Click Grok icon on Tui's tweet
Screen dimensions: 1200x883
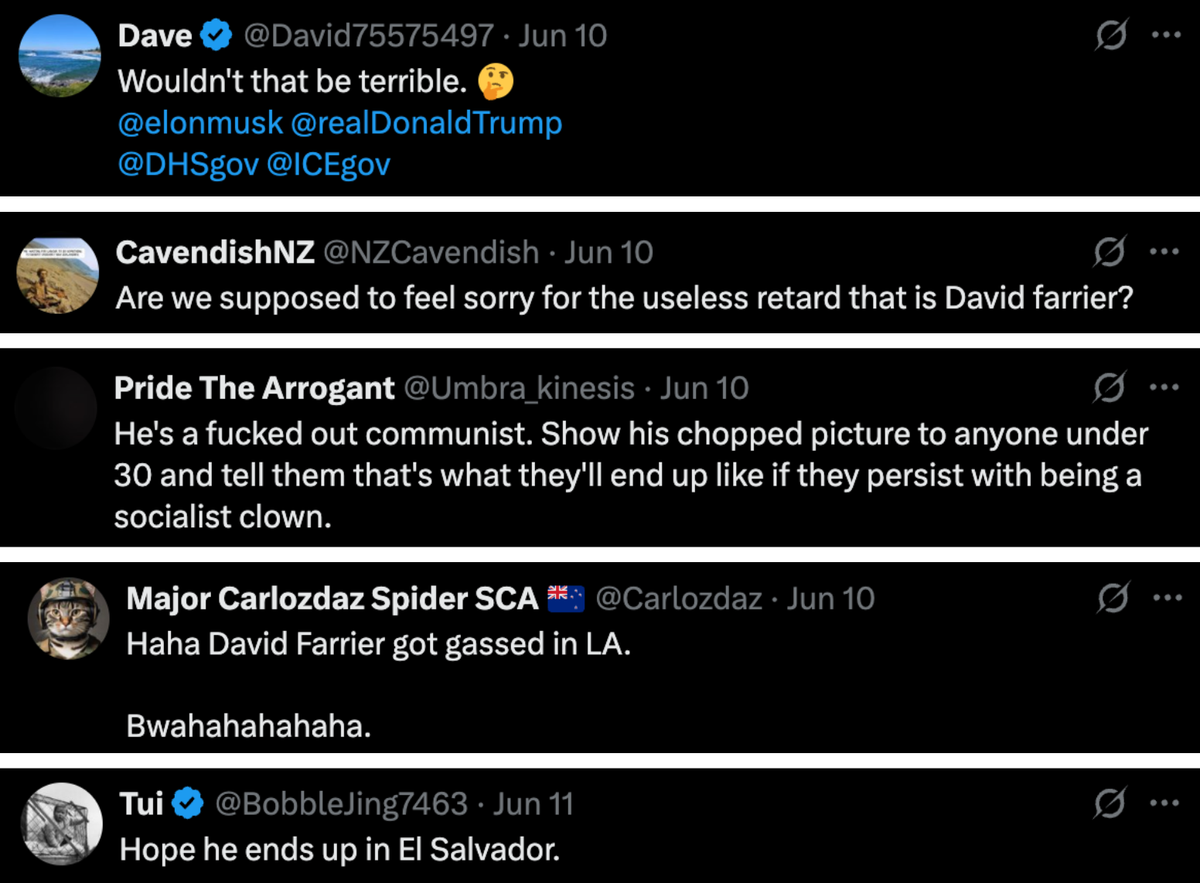(x=1110, y=803)
